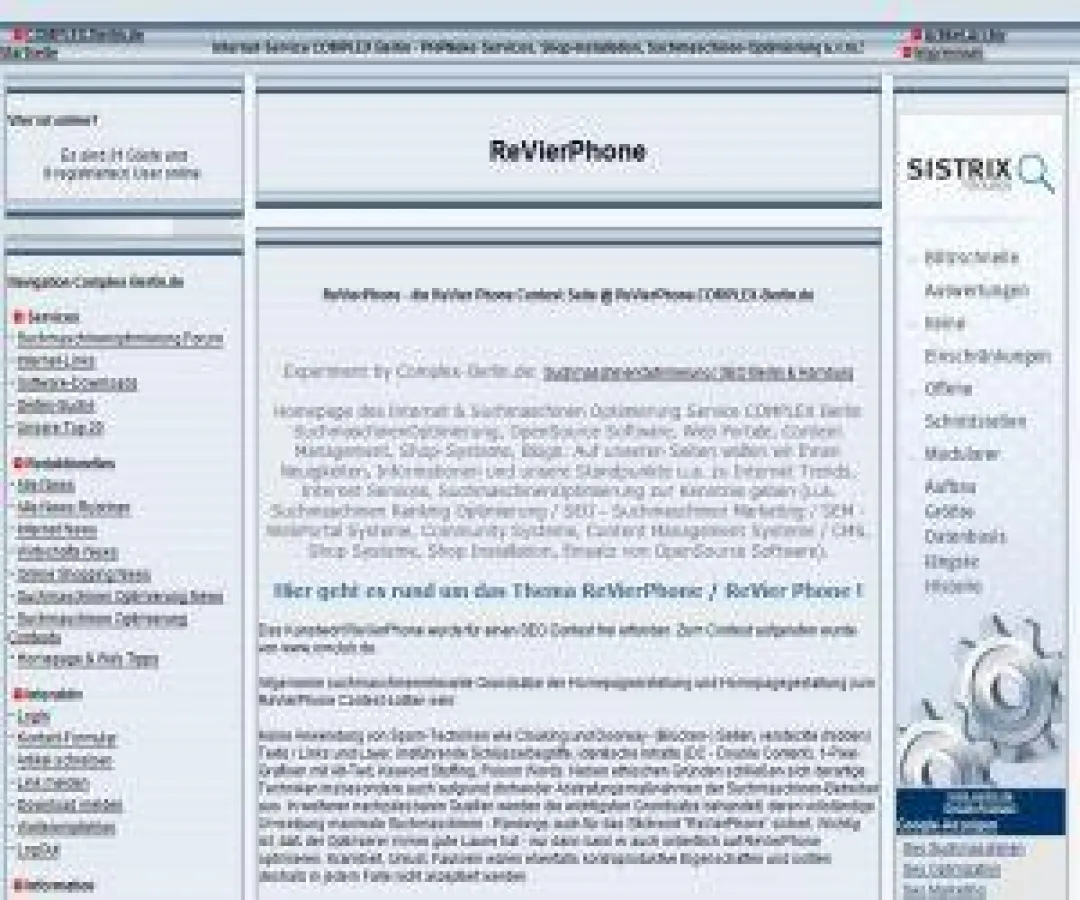Click the red icon beside Redaktionelles heading
The image size is (1080, 900).
(17, 460)
